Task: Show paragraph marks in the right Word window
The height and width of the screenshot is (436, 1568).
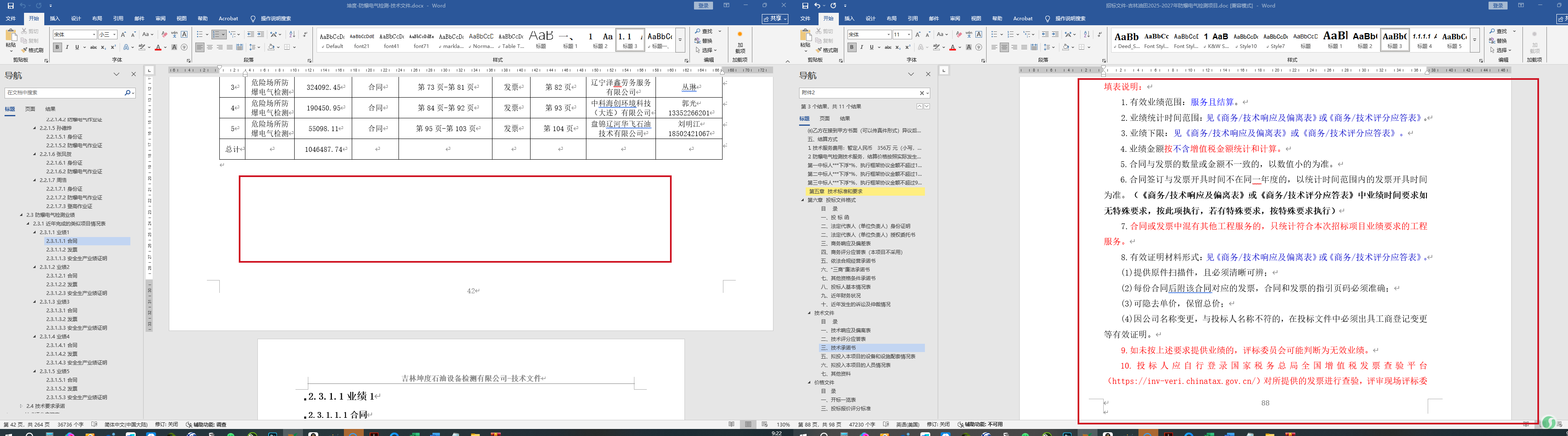Action: 1099,35
